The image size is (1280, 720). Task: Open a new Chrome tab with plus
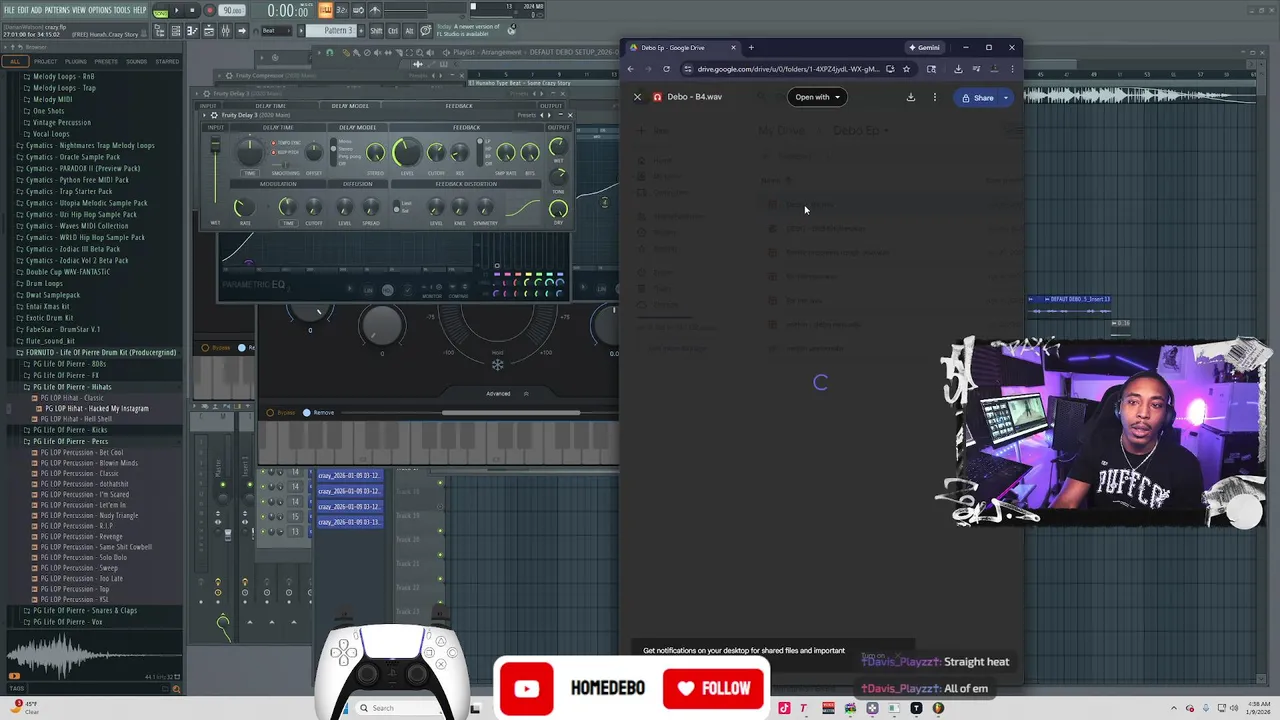(751, 47)
